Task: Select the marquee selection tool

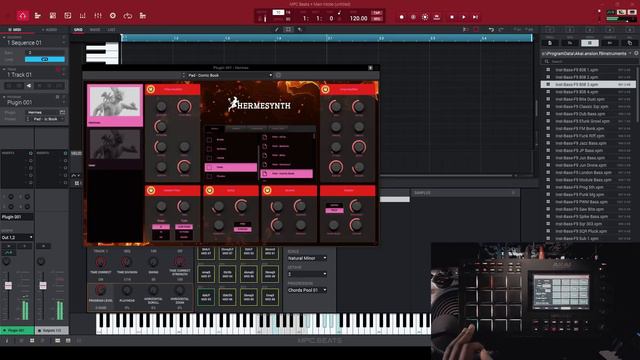Action: coord(288,29)
